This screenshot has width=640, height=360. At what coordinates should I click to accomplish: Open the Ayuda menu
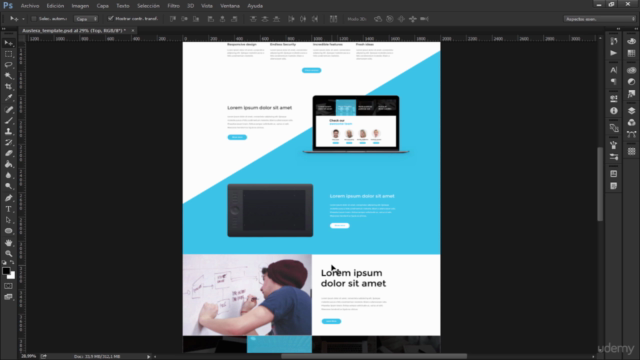255,6
